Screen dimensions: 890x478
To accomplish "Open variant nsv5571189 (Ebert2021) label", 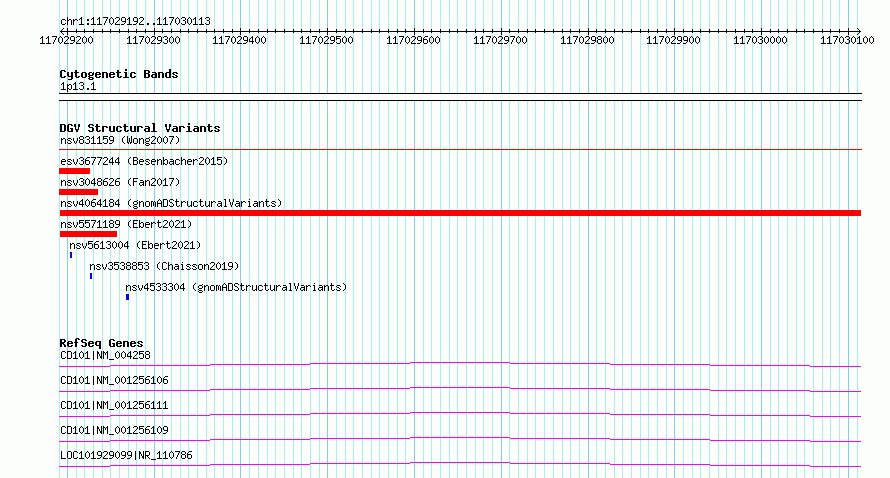I will [126, 224].
